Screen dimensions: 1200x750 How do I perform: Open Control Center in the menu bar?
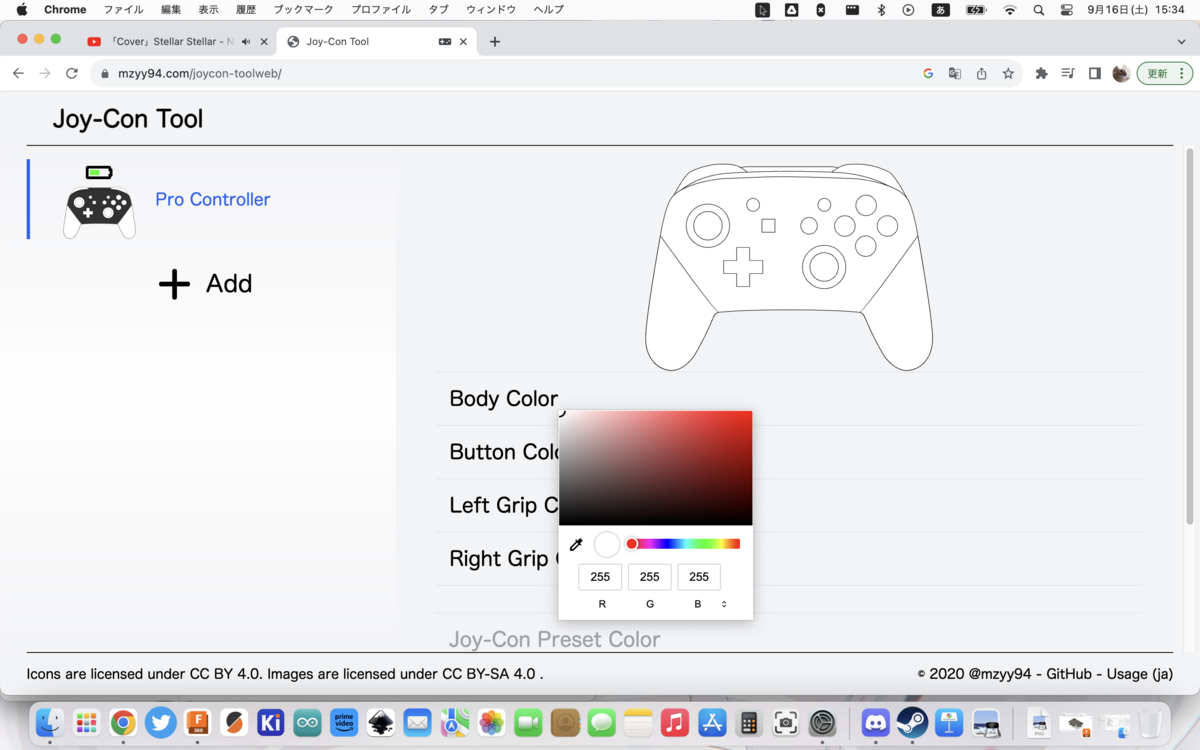click(1066, 10)
